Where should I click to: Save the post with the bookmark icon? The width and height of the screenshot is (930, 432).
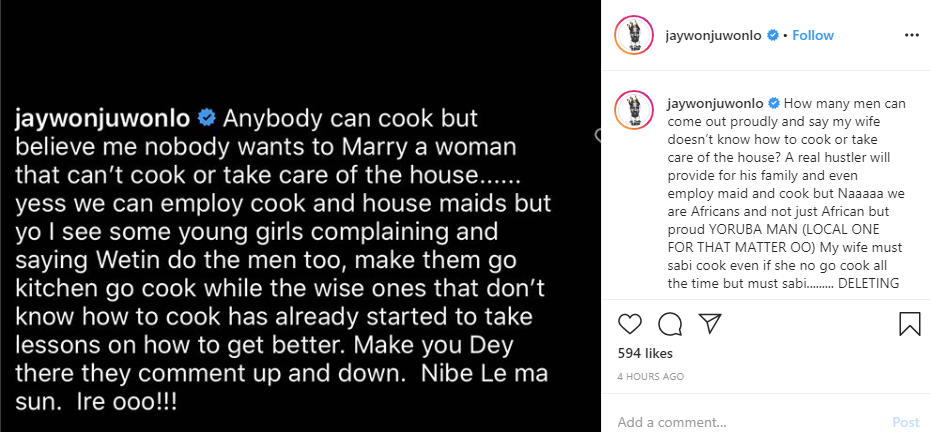coord(910,324)
